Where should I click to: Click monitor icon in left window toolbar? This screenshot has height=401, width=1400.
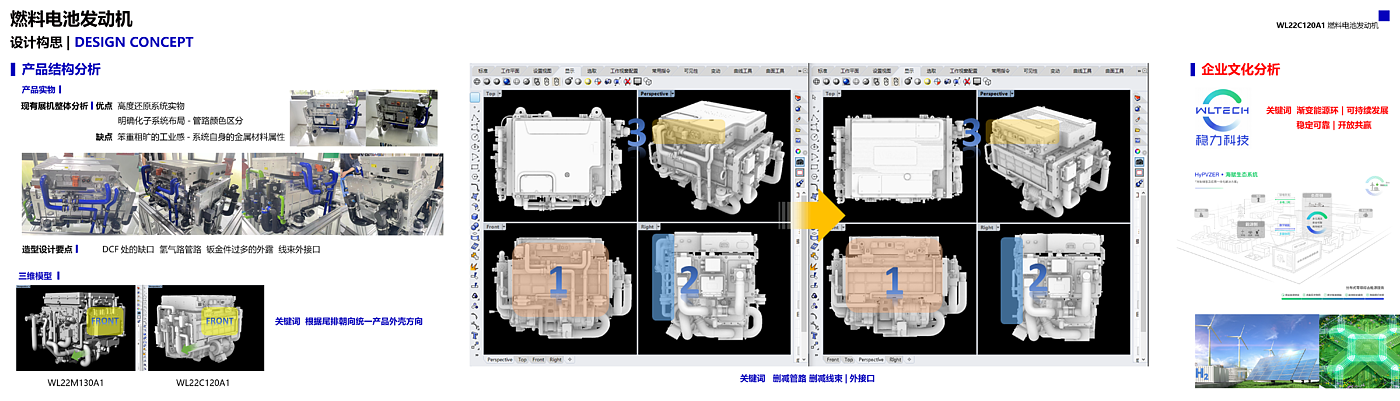point(637,82)
